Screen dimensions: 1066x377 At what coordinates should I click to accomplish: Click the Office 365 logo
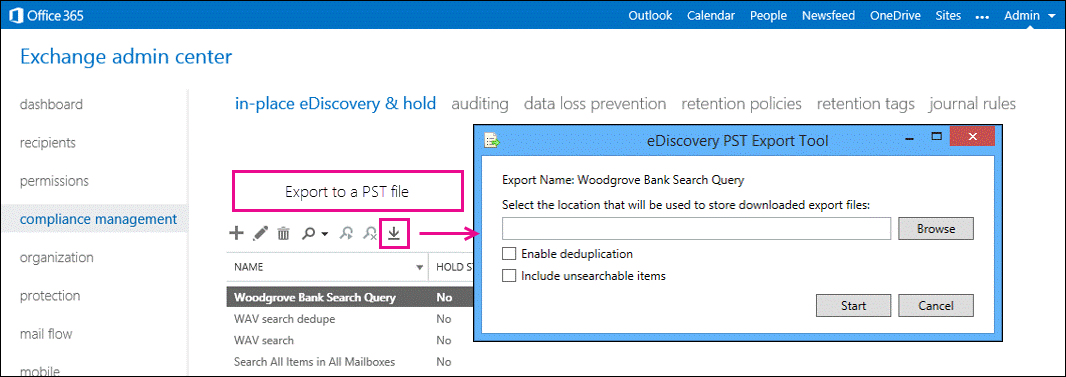coord(46,15)
